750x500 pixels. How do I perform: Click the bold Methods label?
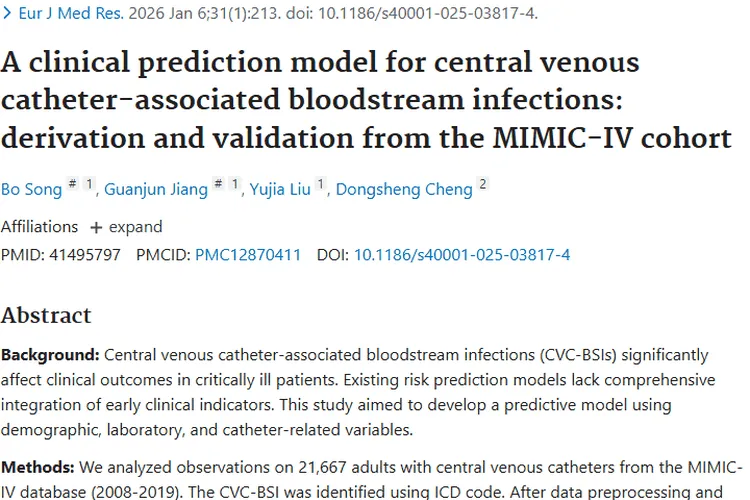(37, 468)
